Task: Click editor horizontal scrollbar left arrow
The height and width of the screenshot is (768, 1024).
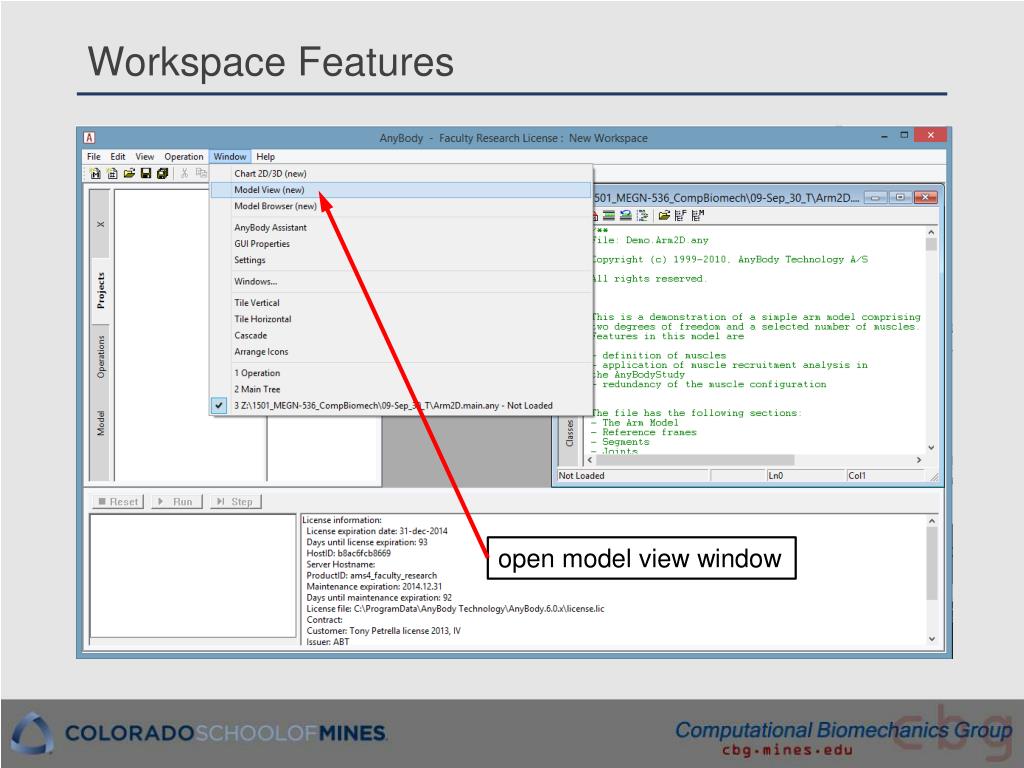Action: [590, 460]
